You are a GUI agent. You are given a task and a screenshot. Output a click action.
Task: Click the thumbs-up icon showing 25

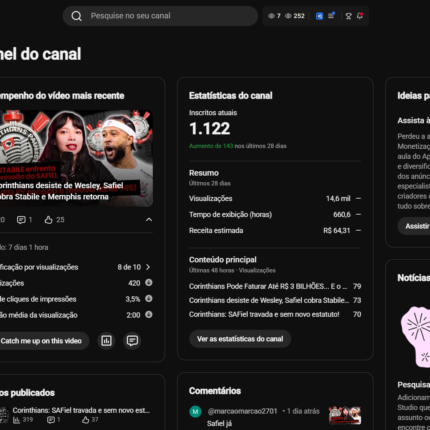49,220
